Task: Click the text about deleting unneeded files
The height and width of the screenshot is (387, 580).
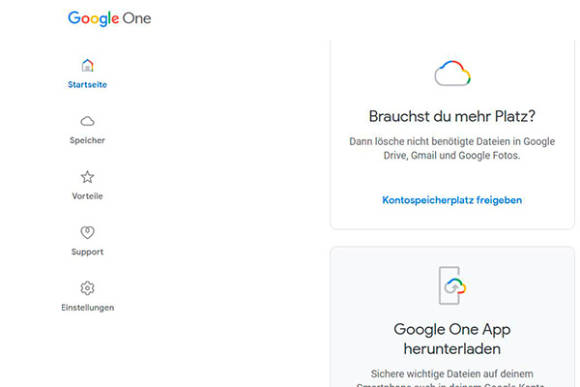Action: pos(452,148)
